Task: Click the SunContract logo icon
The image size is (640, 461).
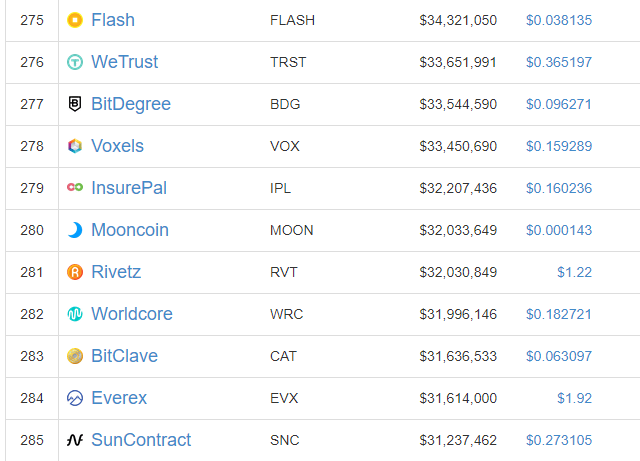Action: [75, 440]
